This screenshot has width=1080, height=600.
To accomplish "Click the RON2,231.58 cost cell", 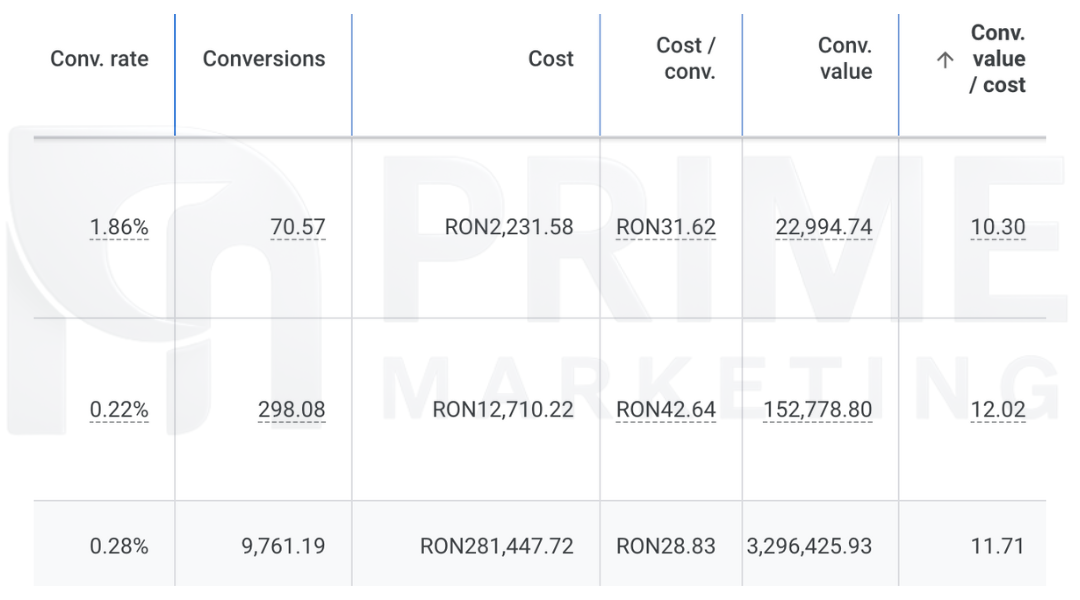I will [x=509, y=227].
